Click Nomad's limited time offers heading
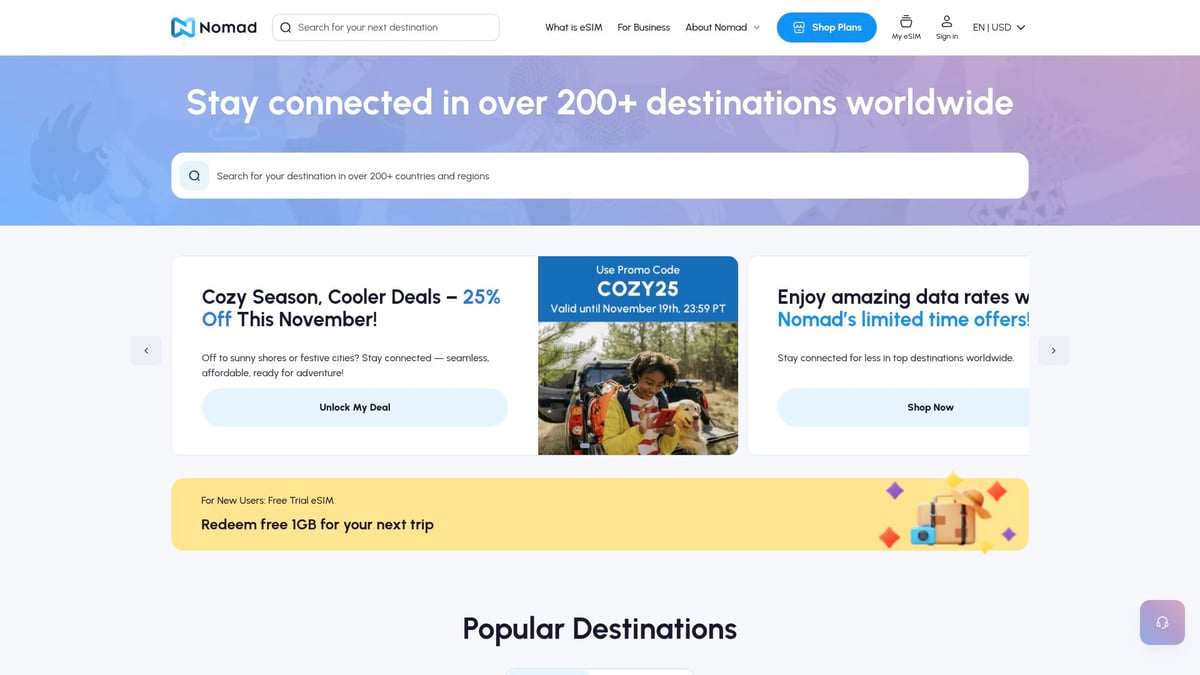1200x675 pixels. tap(903, 308)
